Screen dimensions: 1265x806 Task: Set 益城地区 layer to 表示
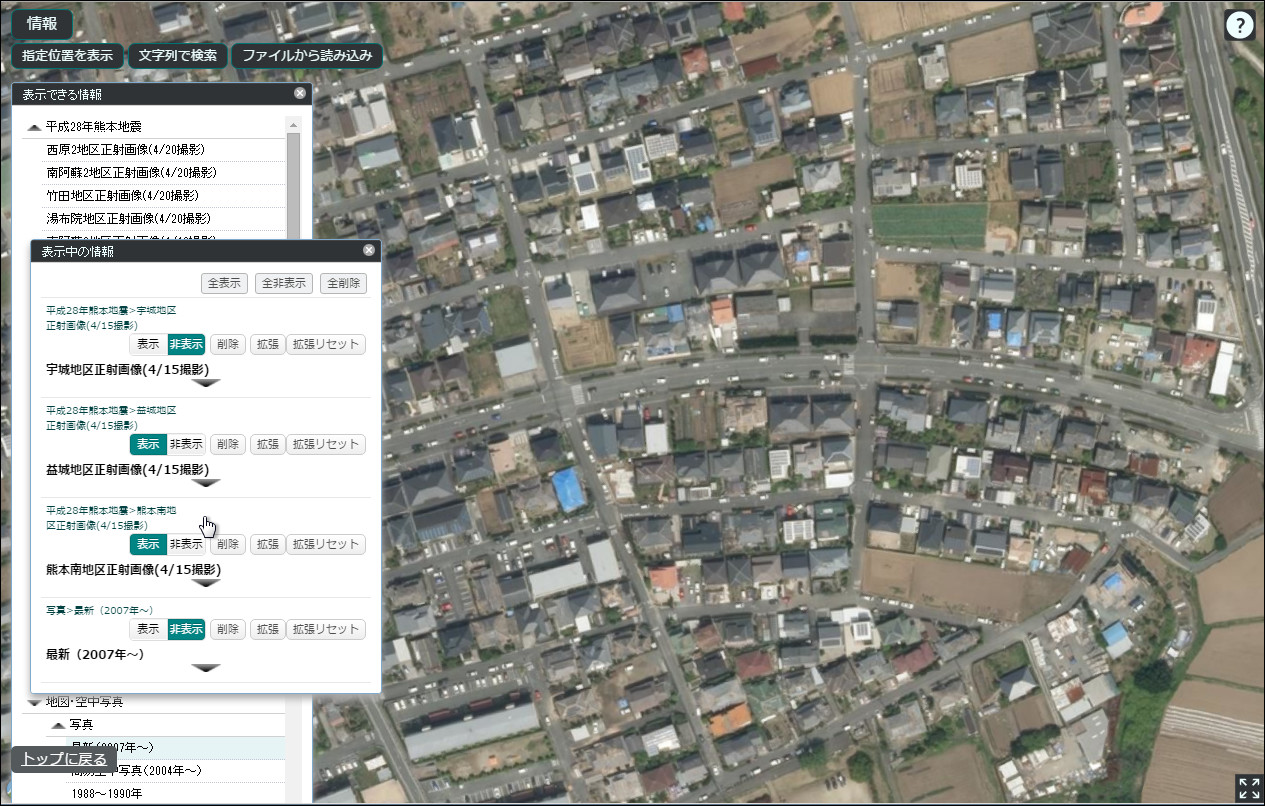point(148,444)
